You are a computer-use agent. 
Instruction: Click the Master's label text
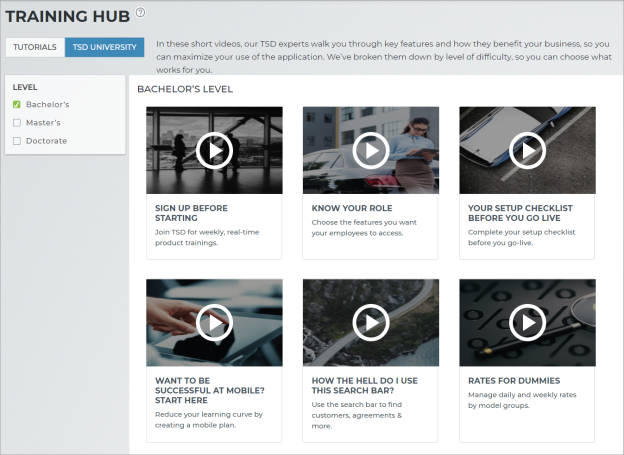click(43, 122)
